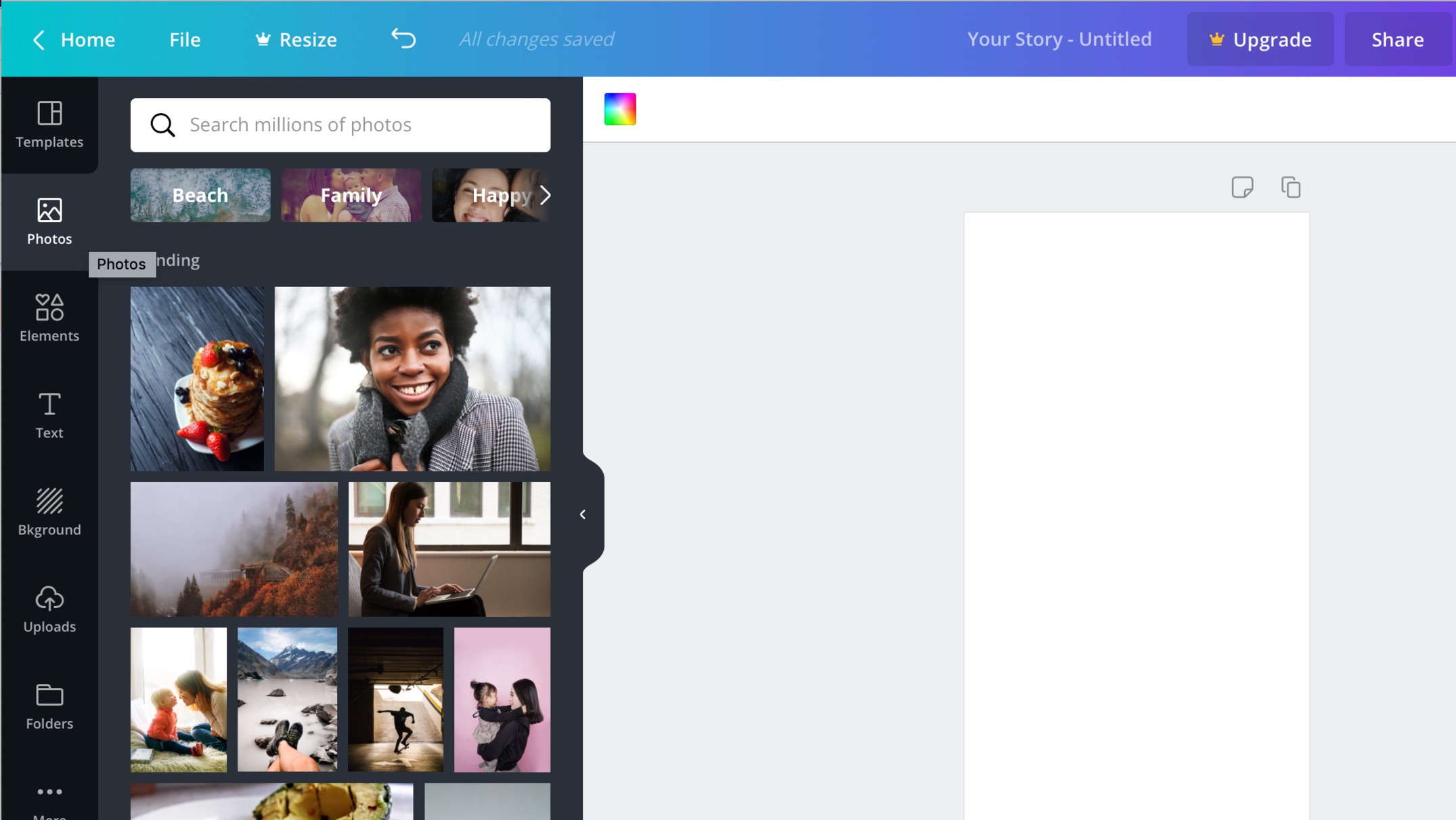
Task: Open the Bkground panel
Action: coord(49,512)
